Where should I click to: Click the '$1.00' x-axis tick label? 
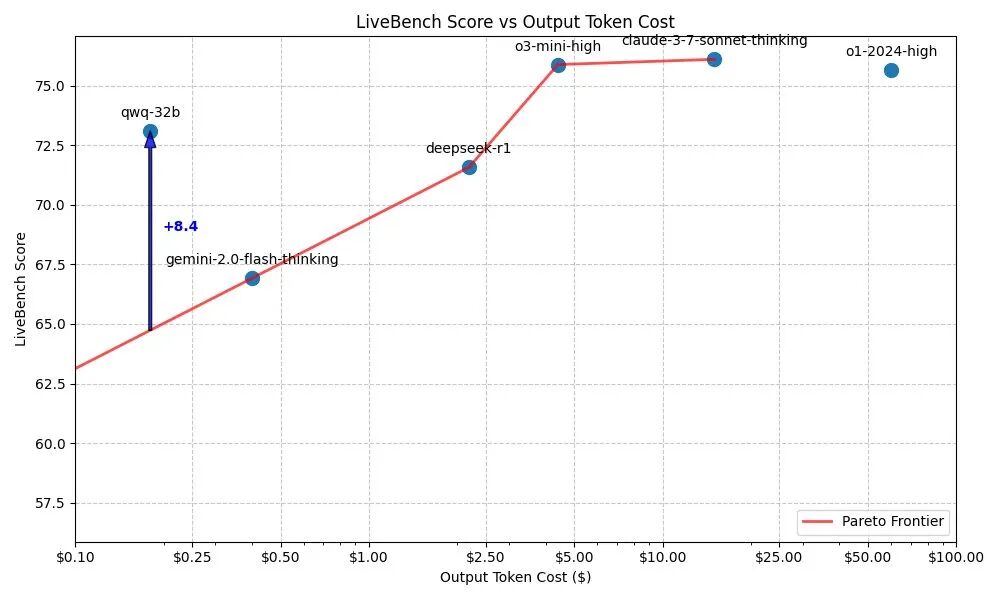369,557
